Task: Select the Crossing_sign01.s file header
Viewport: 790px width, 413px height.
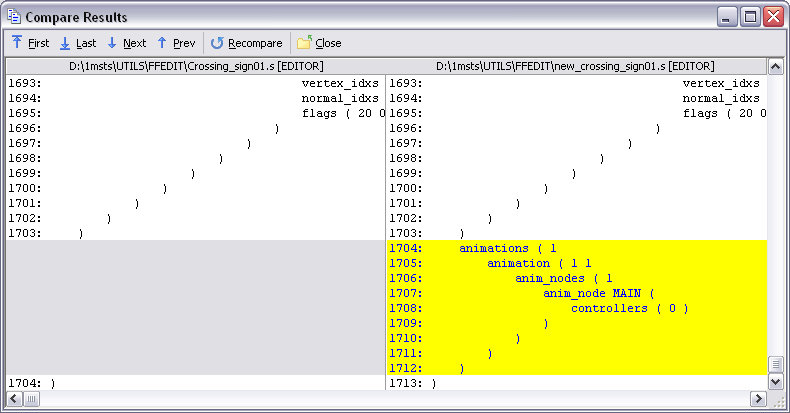Action: 196,66
